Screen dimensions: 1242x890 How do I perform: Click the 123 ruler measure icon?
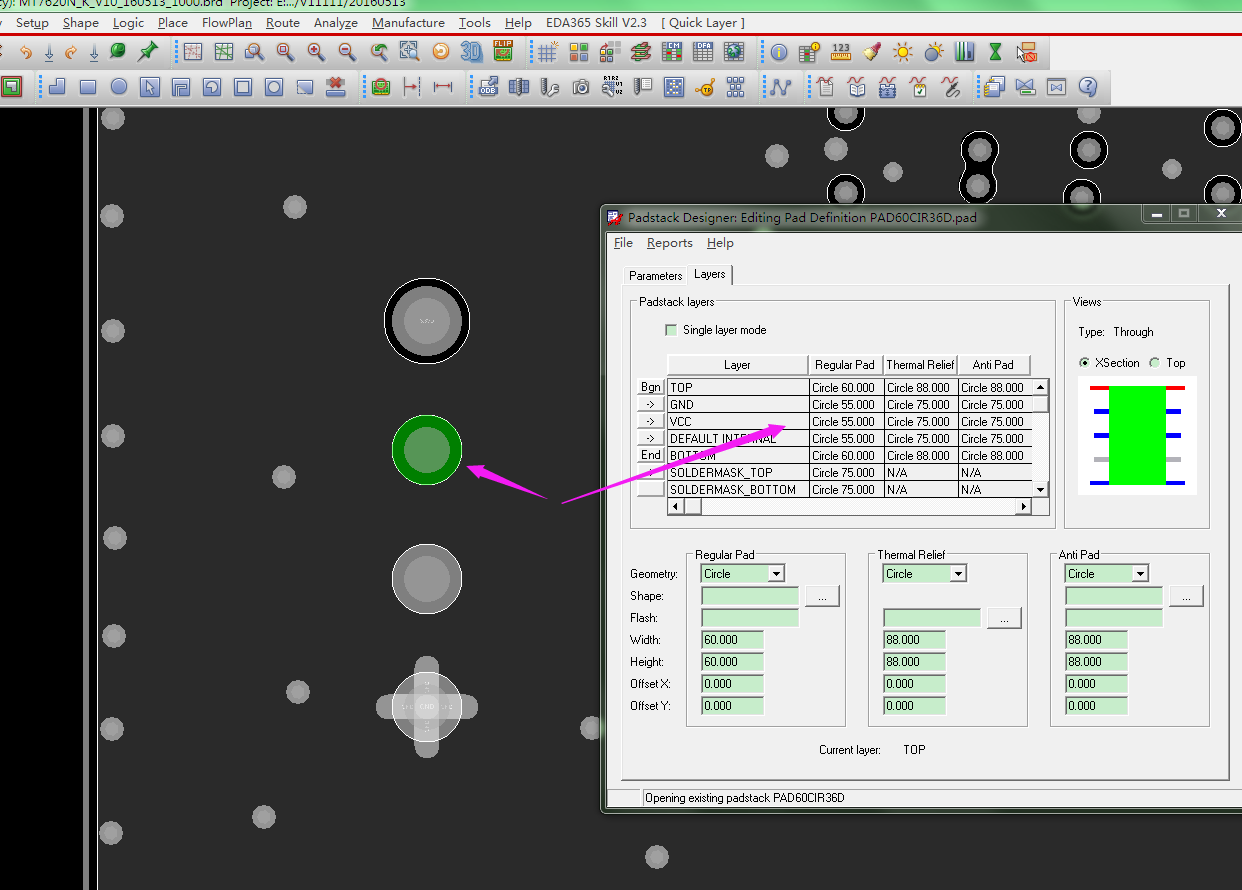pos(840,52)
